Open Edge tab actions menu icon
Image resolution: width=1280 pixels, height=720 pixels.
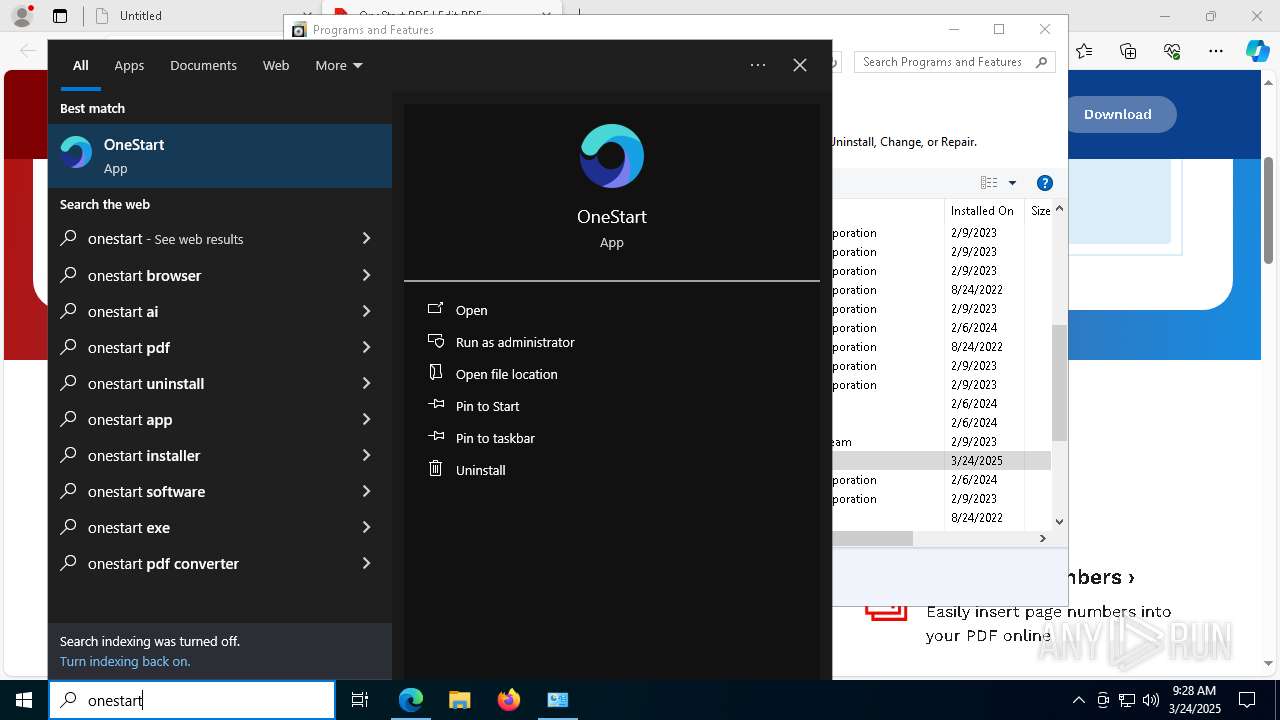coord(60,16)
